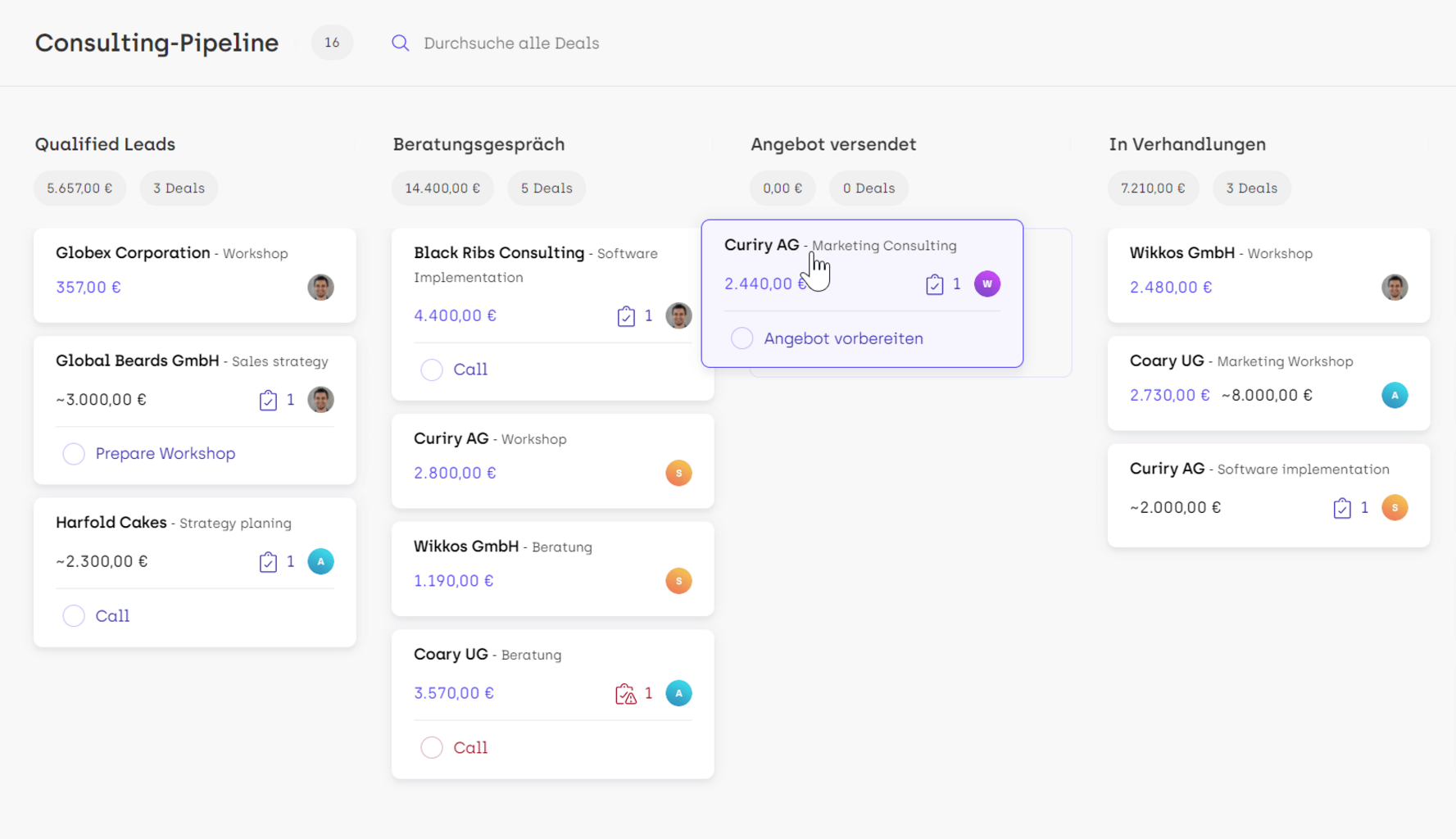Click task icon on Curiry AG Software implementation
This screenshot has height=839, width=1456.
coord(1342,508)
